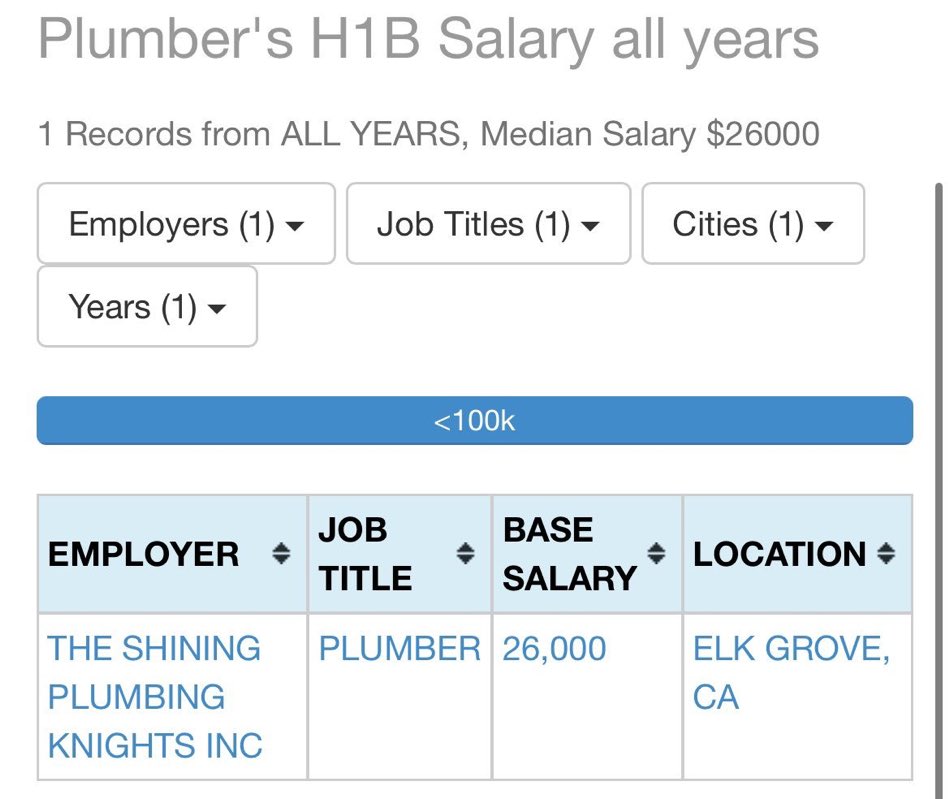Click the caret arrow on Cities button
The height and width of the screenshot is (799, 950).
(x=824, y=227)
